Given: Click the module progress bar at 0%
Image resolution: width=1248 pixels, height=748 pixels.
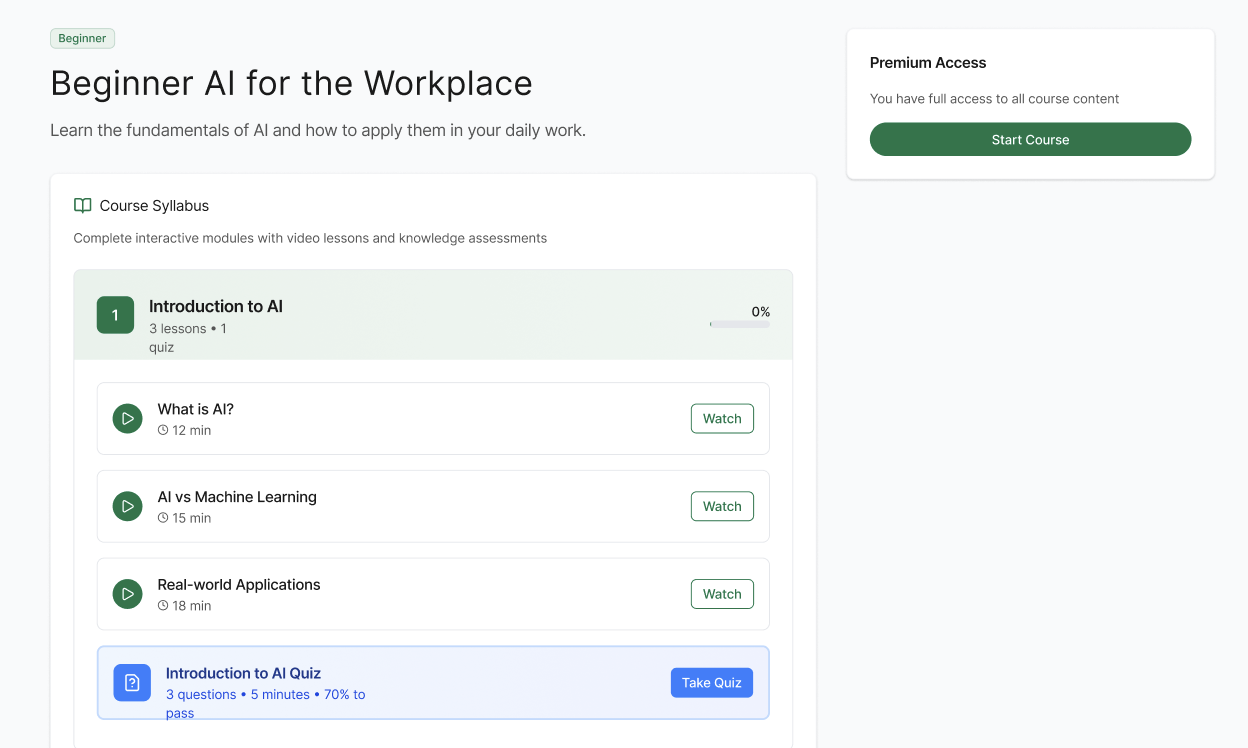Looking at the screenshot, I should (740, 324).
